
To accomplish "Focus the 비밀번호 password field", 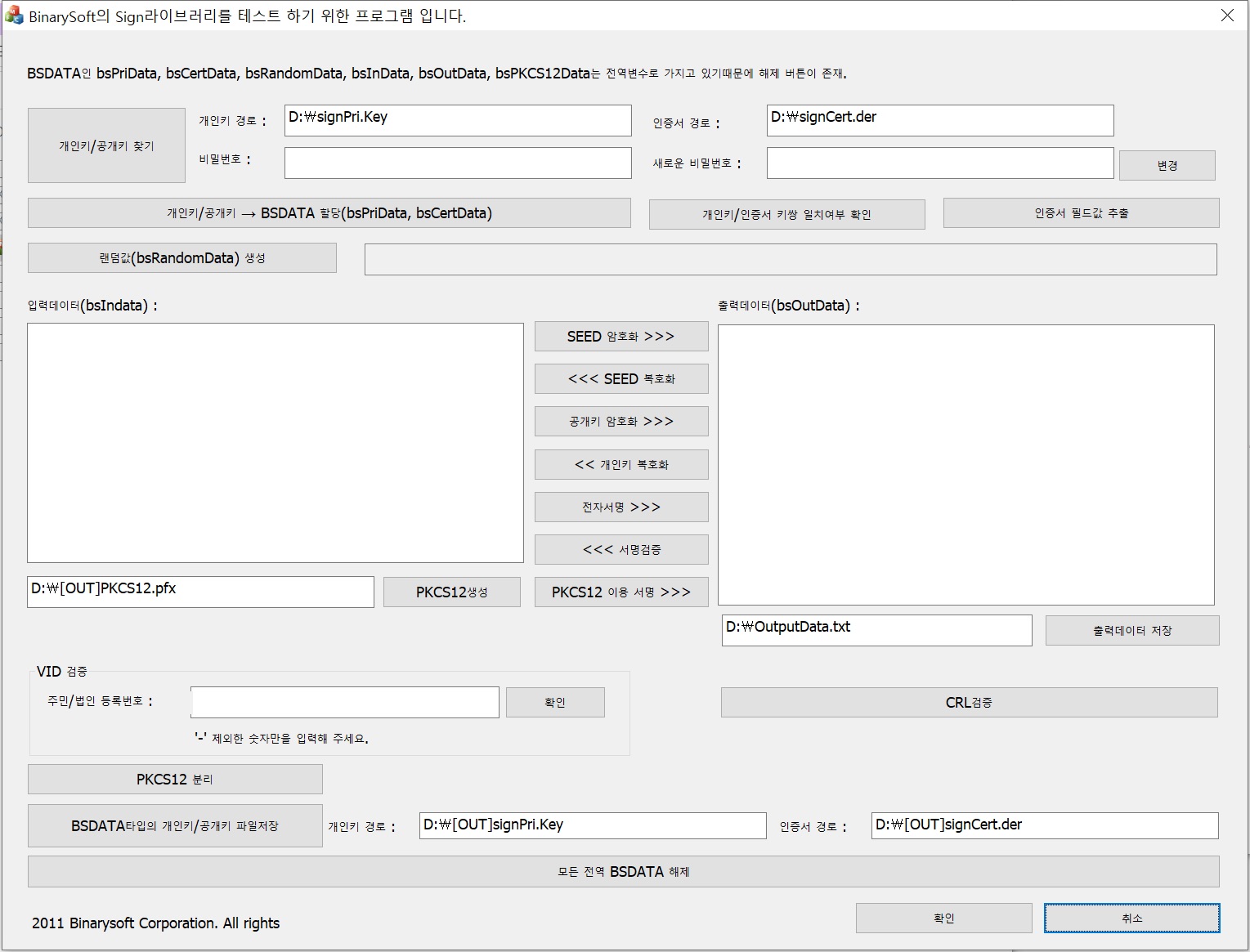I will click(x=458, y=163).
